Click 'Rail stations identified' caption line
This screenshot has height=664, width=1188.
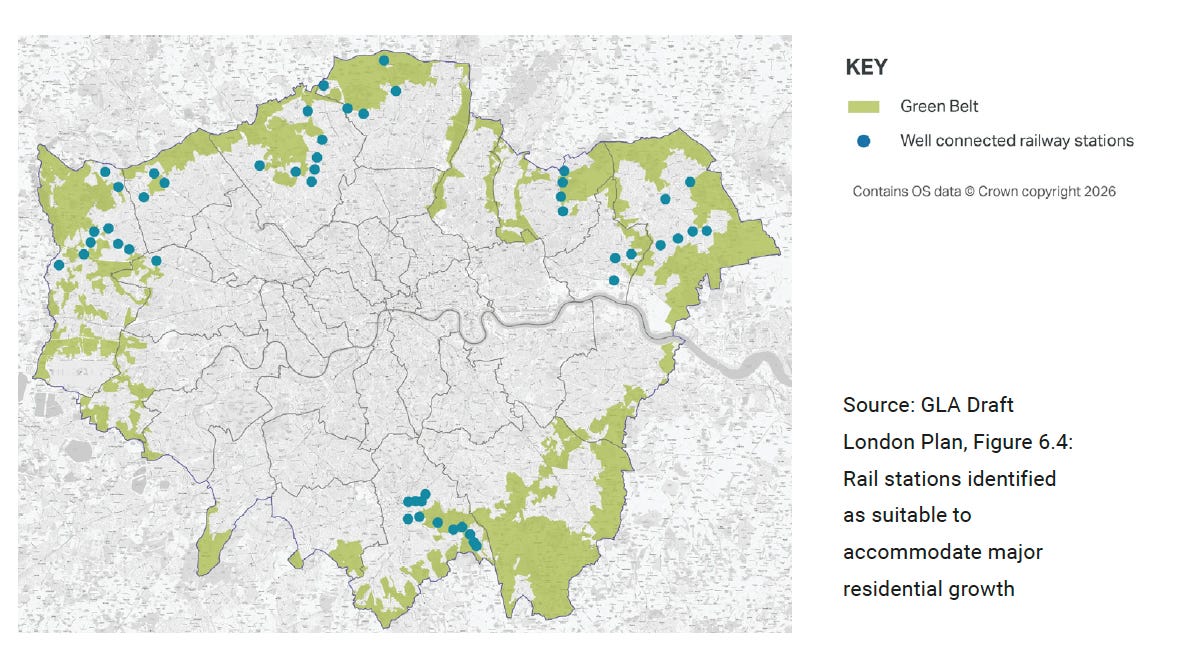point(949,478)
